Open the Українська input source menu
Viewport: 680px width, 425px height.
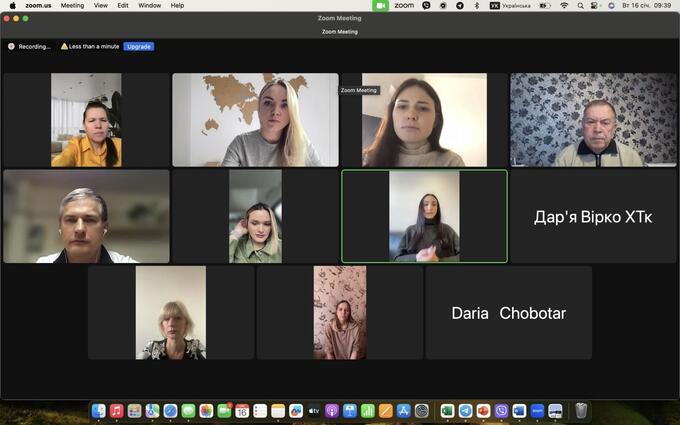pyautogui.click(x=510, y=5)
